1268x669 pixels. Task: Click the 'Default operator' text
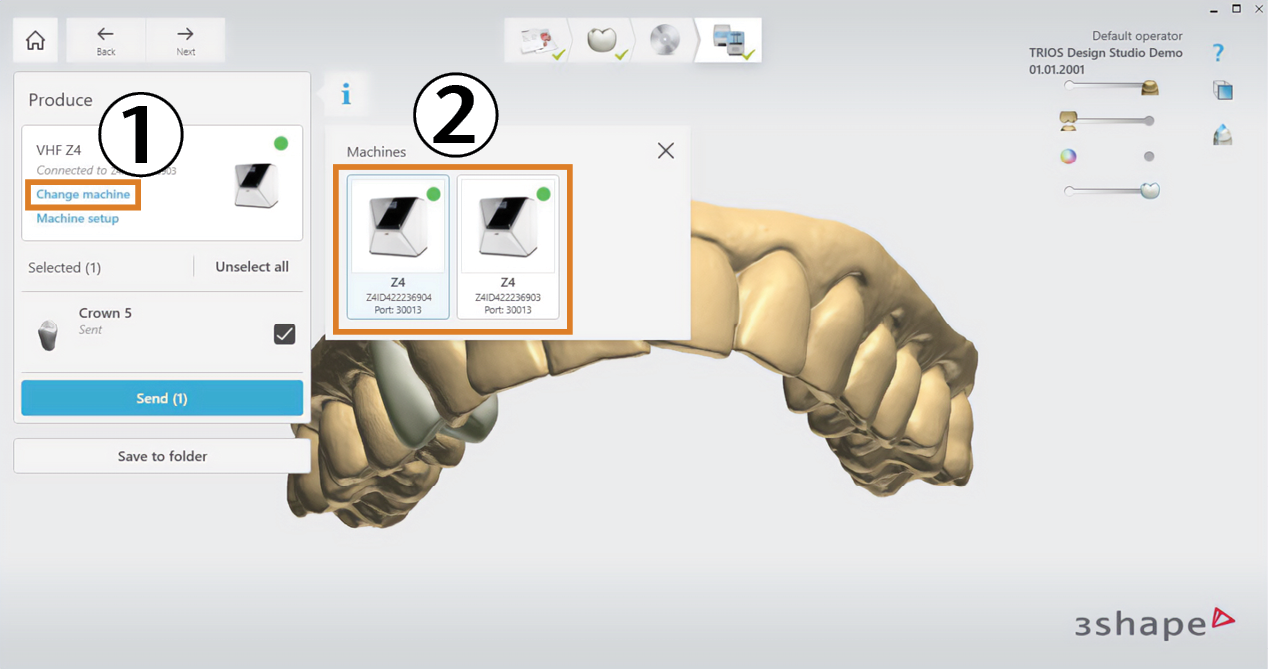(x=1137, y=36)
